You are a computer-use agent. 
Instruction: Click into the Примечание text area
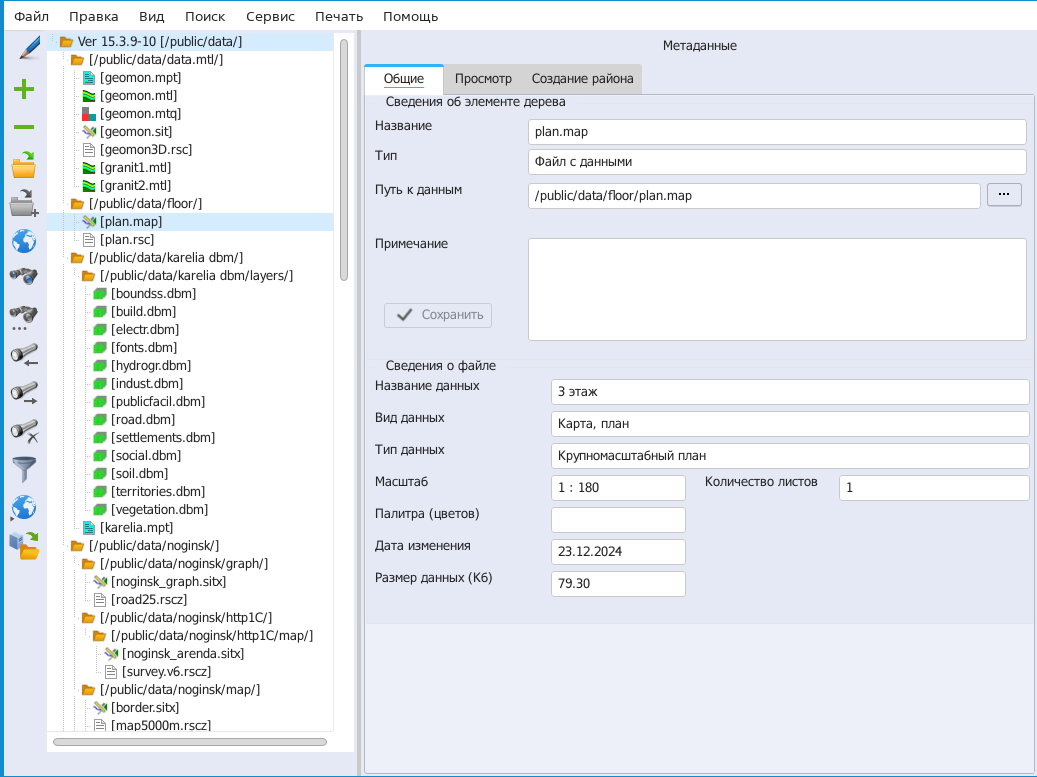[x=776, y=289]
